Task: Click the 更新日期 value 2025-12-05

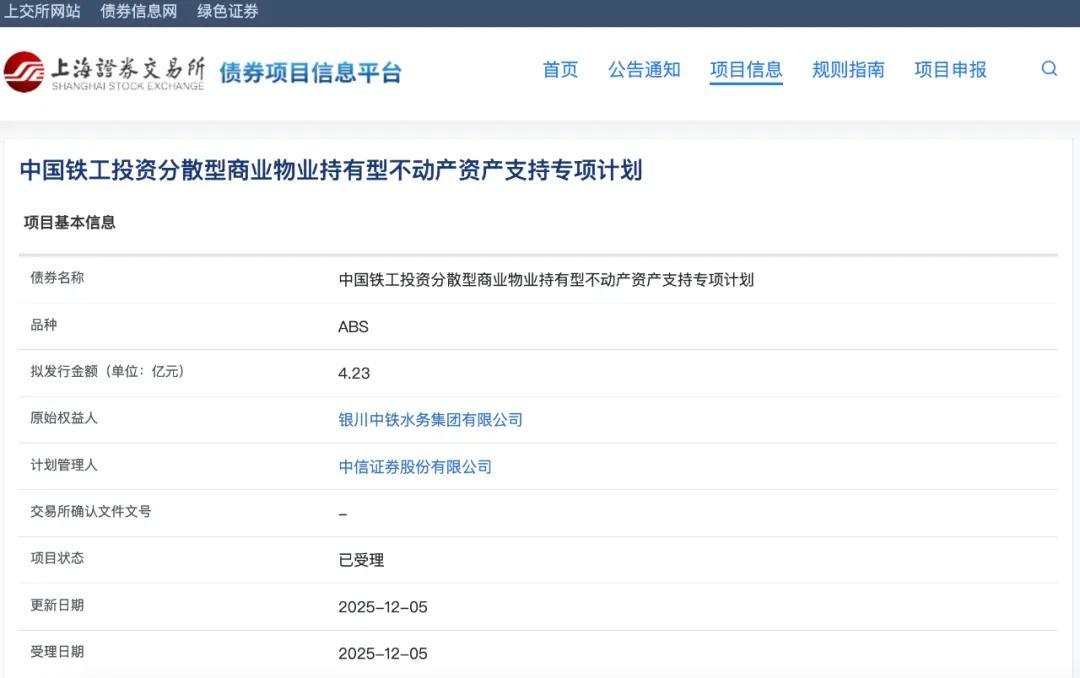Action: click(383, 607)
